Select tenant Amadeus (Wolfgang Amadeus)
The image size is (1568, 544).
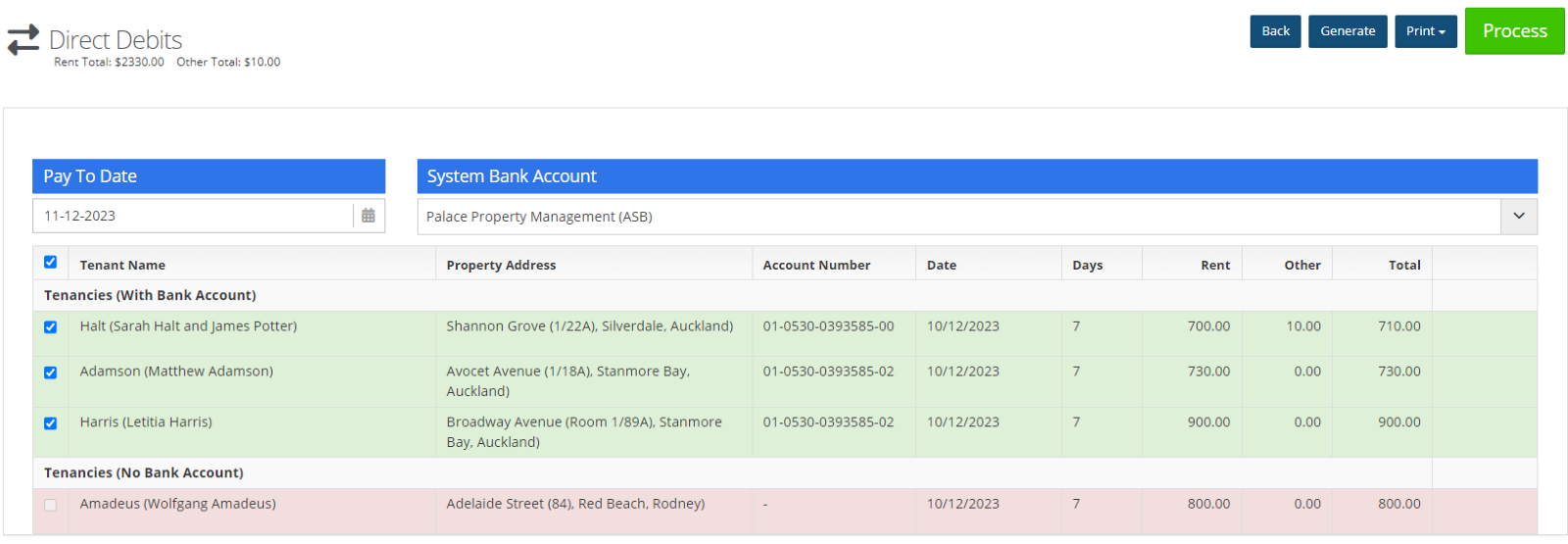pyautogui.click(x=177, y=504)
